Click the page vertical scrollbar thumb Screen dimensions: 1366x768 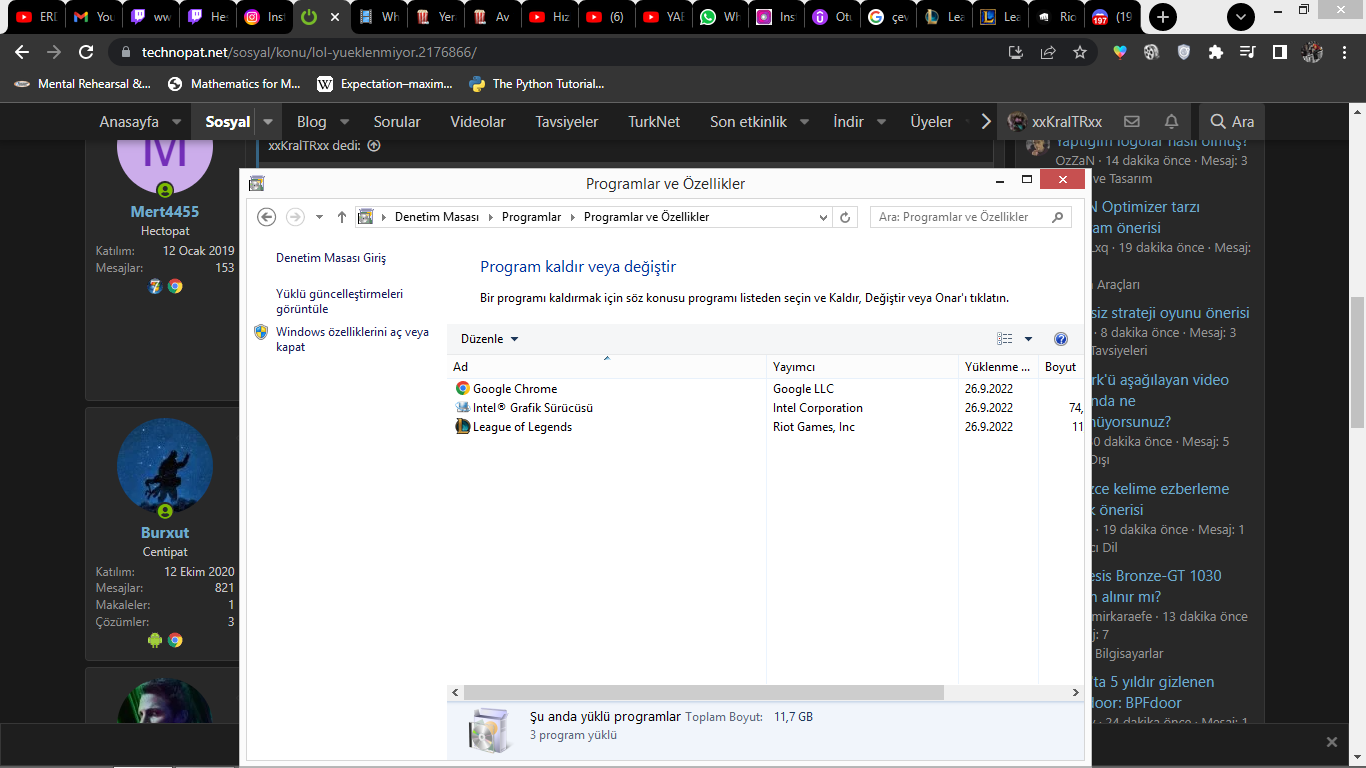[1357, 362]
